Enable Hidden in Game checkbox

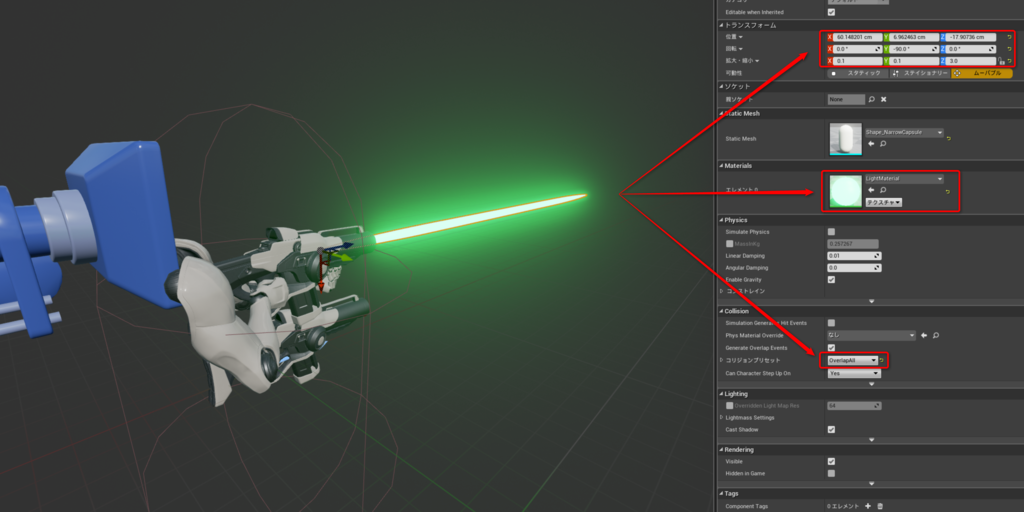[831, 473]
